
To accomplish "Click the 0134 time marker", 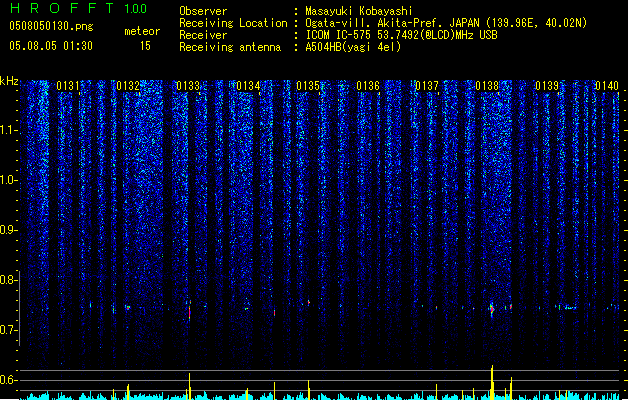I will [248, 86].
